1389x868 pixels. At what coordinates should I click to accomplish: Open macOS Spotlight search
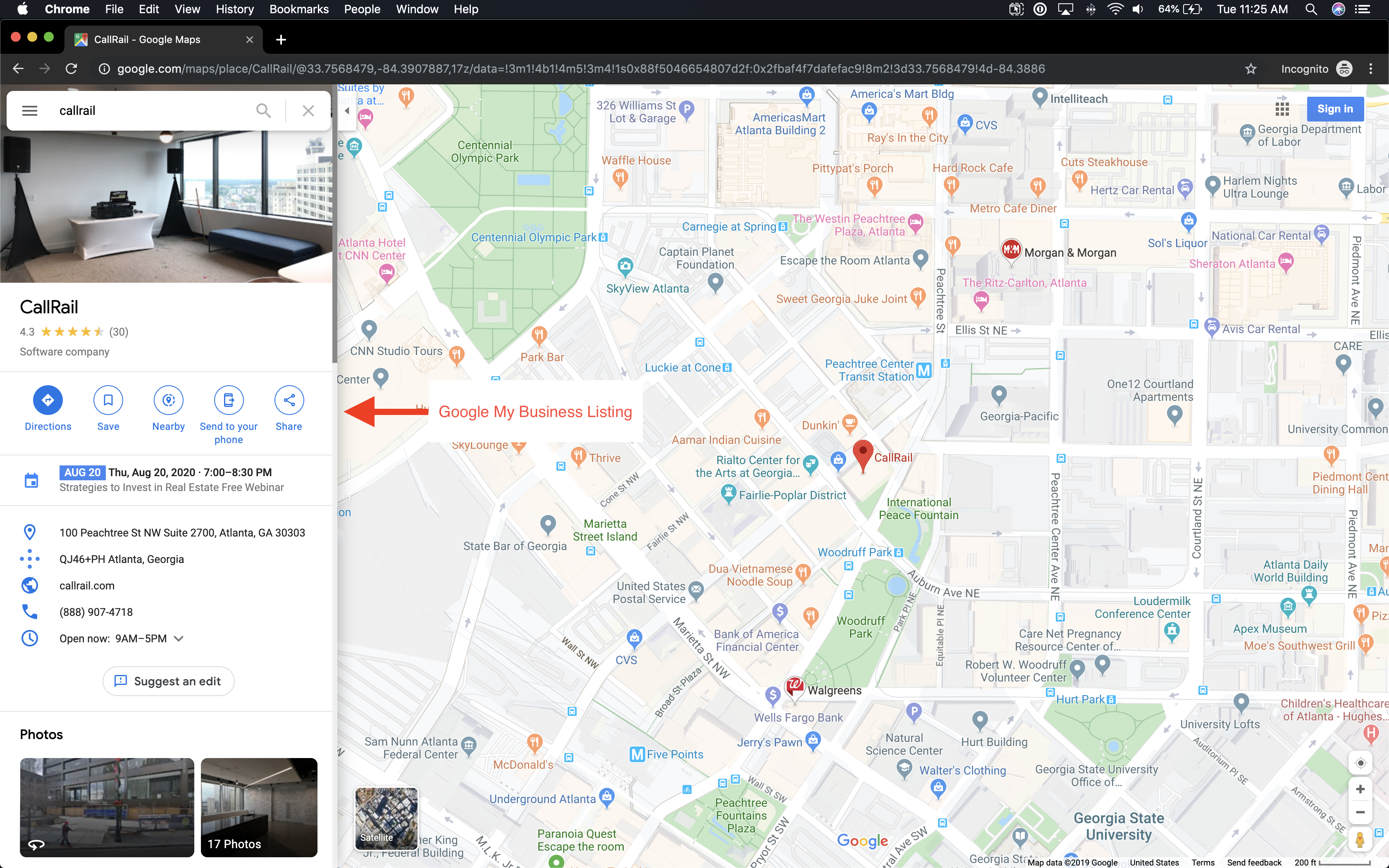click(x=1311, y=9)
